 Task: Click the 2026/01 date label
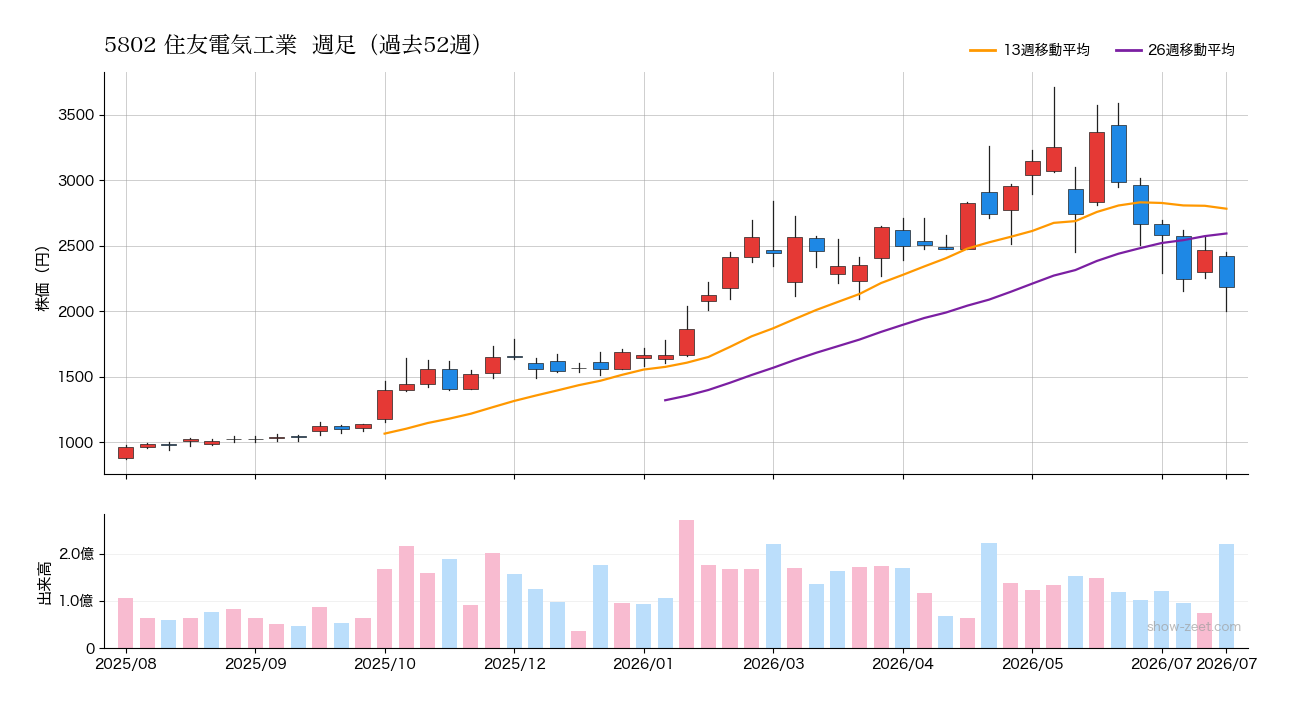644,663
